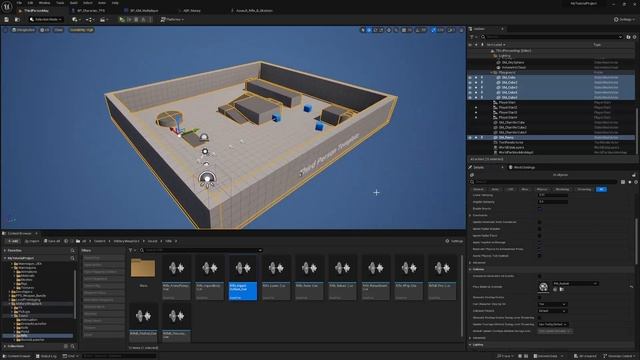Open Phys Material Override asset dropdown

pyautogui.click(x=576, y=283)
